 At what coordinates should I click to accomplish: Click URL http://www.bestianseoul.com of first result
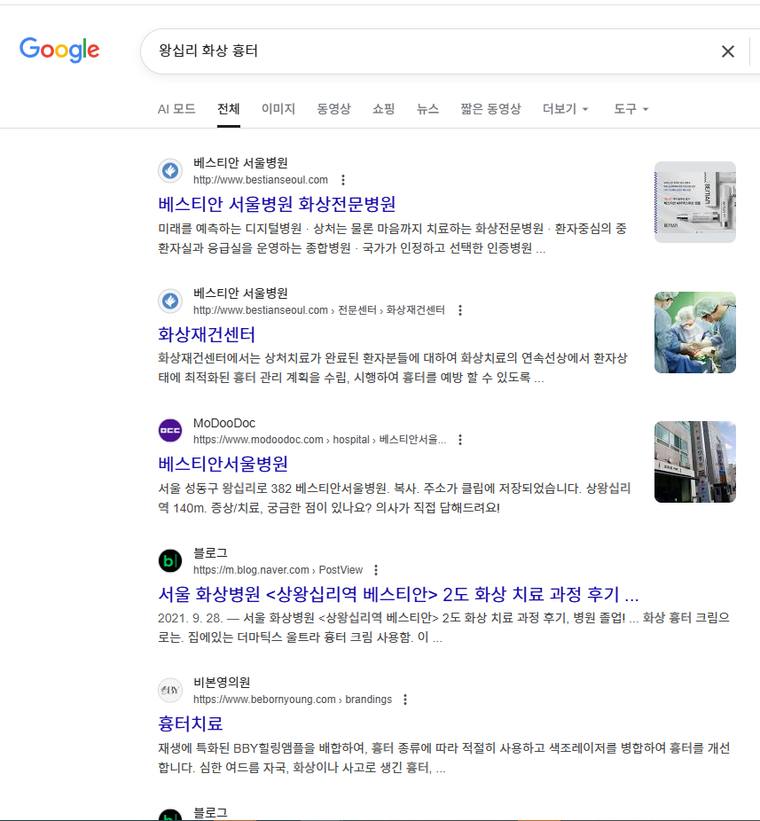coord(260,180)
